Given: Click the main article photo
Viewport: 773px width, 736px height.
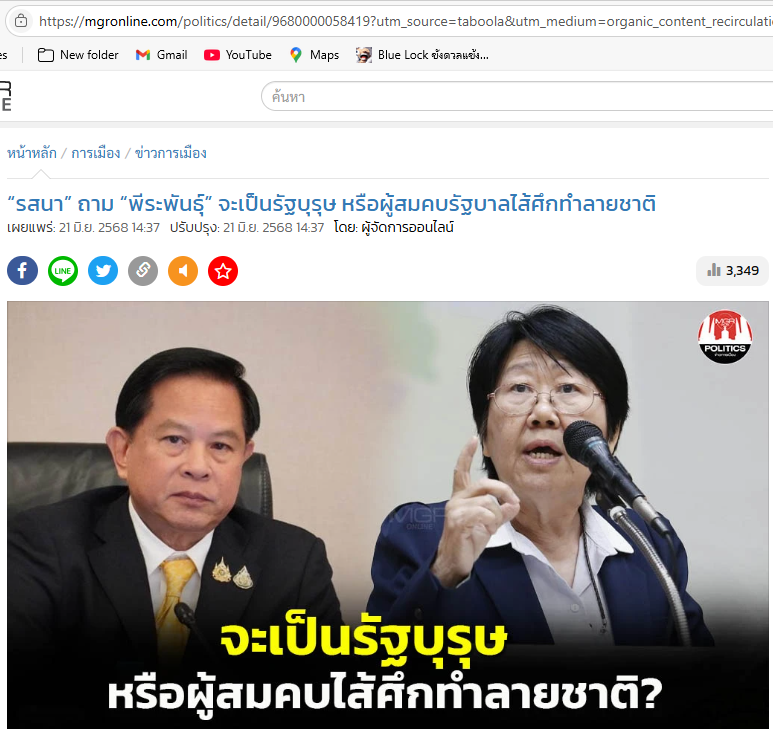Looking at the screenshot, I should tap(387, 515).
